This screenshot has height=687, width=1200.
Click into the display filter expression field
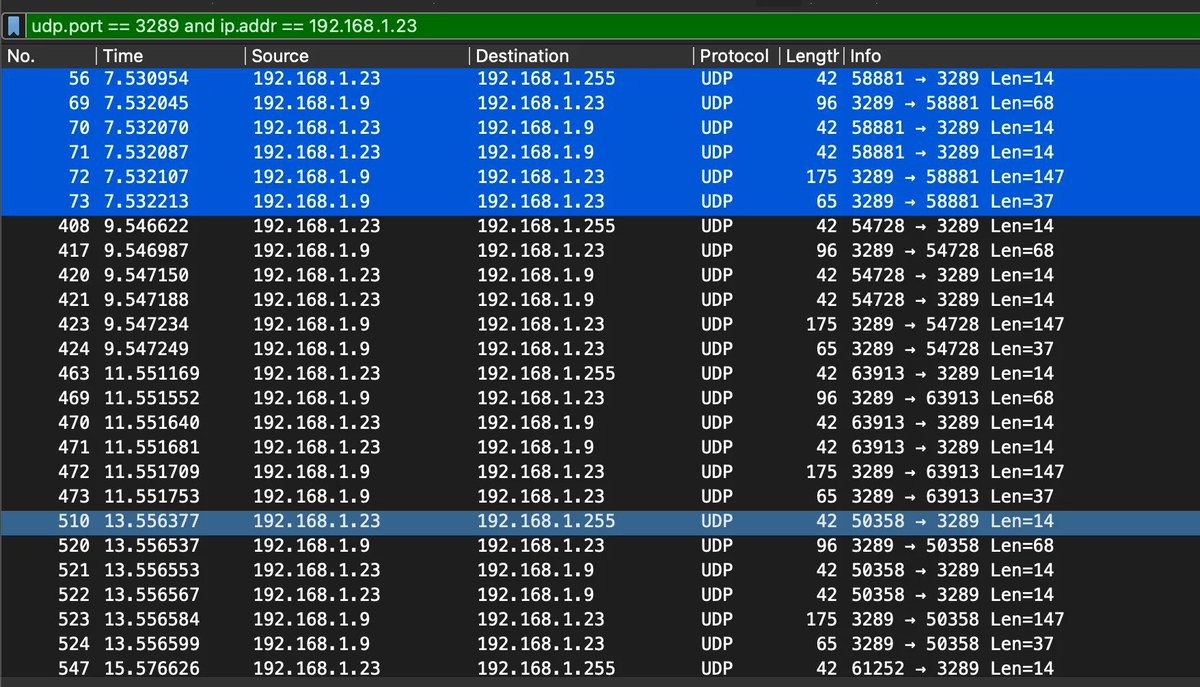[612, 25]
